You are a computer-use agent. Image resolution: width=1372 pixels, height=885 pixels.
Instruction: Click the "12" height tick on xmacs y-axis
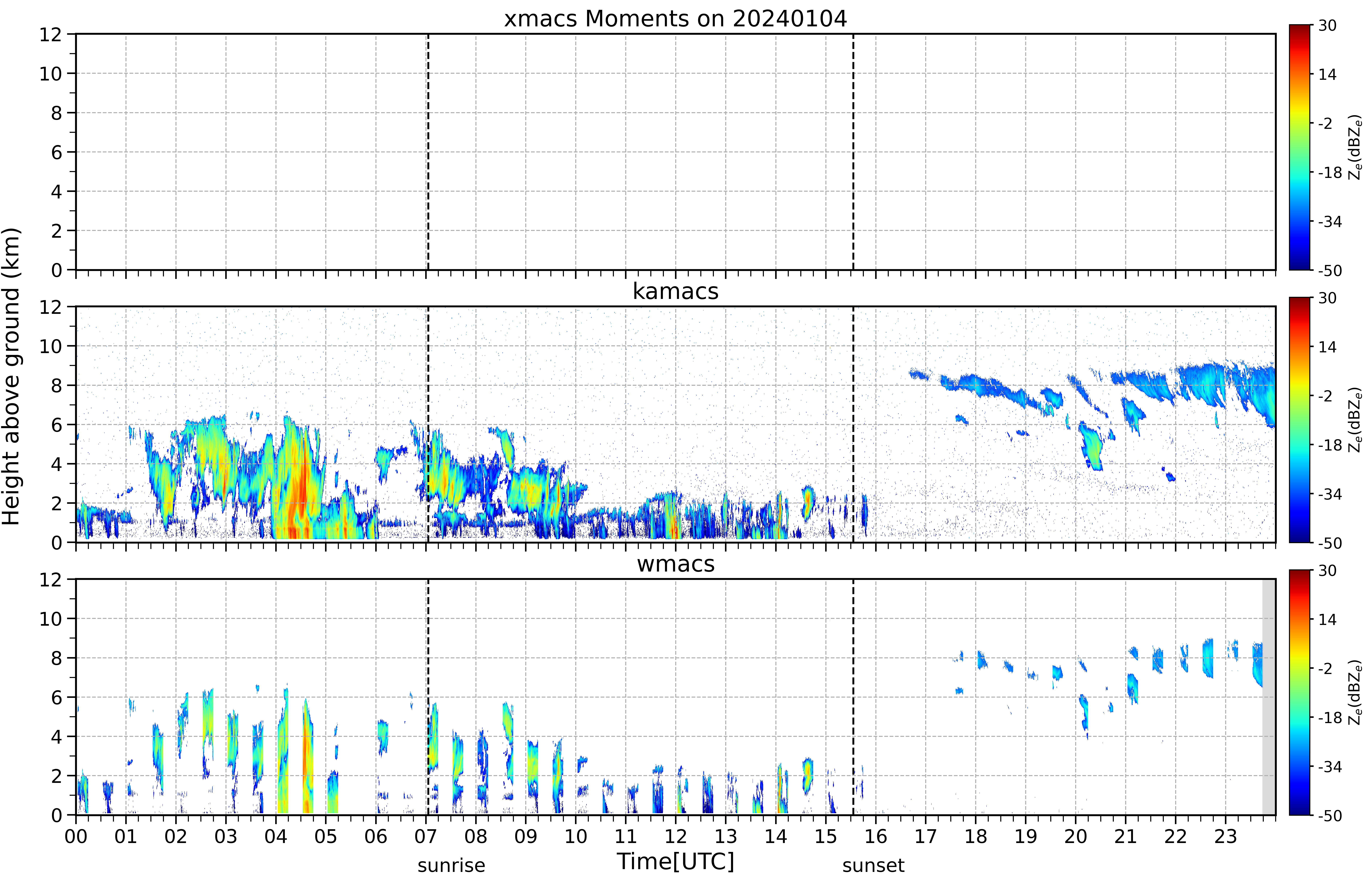[51, 35]
